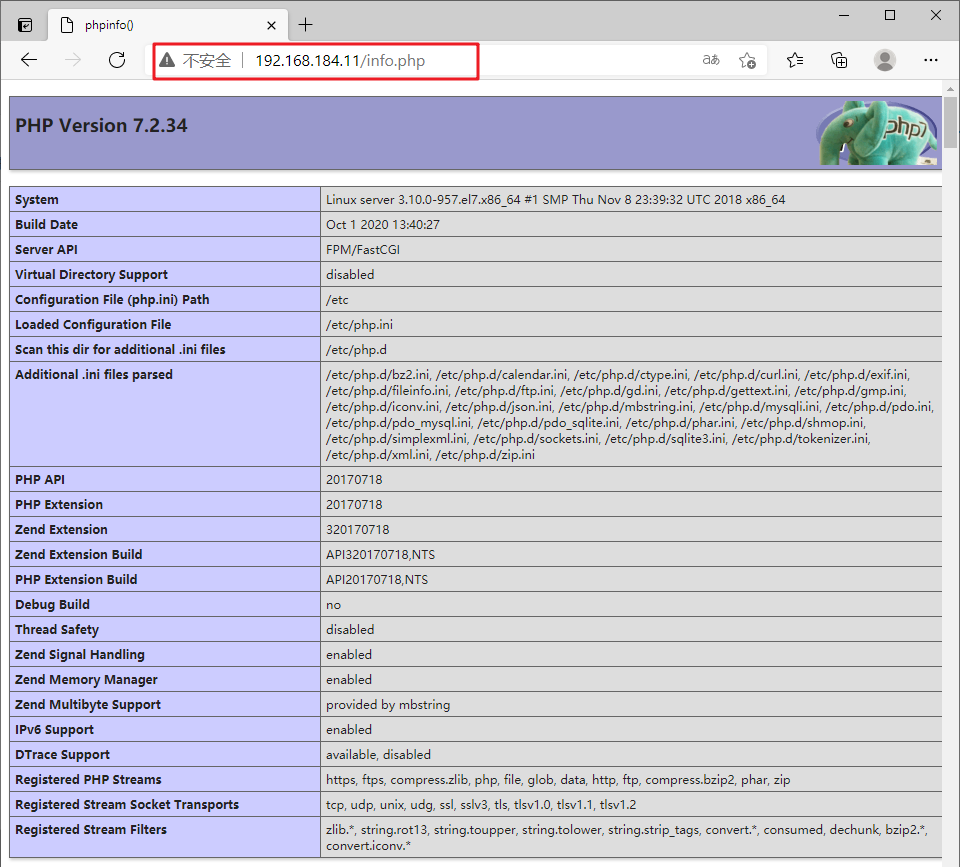Click 'provided by mbstring' value

click(x=388, y=705)
